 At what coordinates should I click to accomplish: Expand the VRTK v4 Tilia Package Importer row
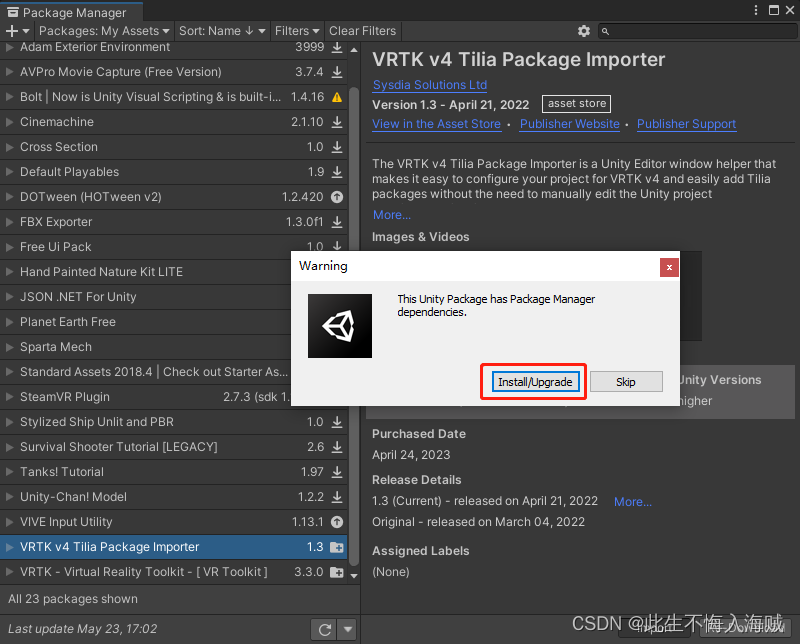pos(9,547)
